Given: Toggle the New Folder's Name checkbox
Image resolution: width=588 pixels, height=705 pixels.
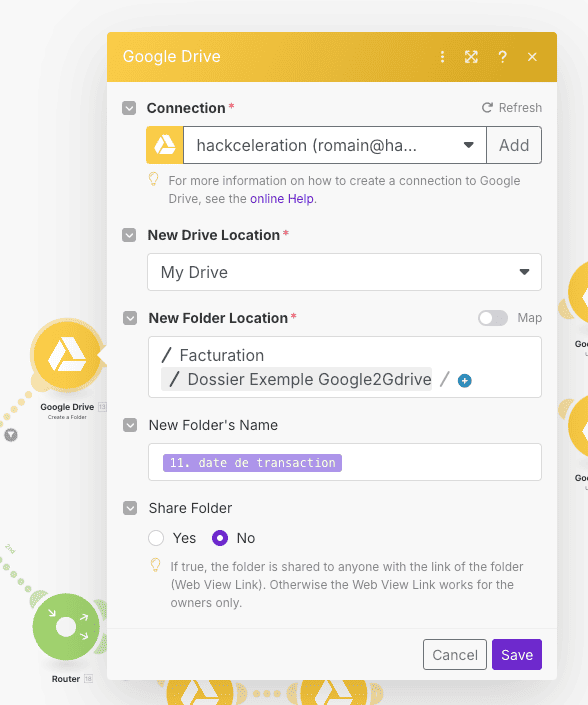Looking at the screenshot, I should [130, 425].
